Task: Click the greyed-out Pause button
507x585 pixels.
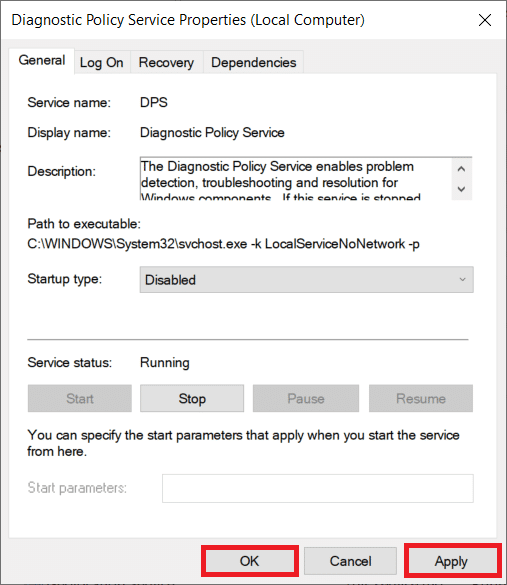Action: click(306, 398)
